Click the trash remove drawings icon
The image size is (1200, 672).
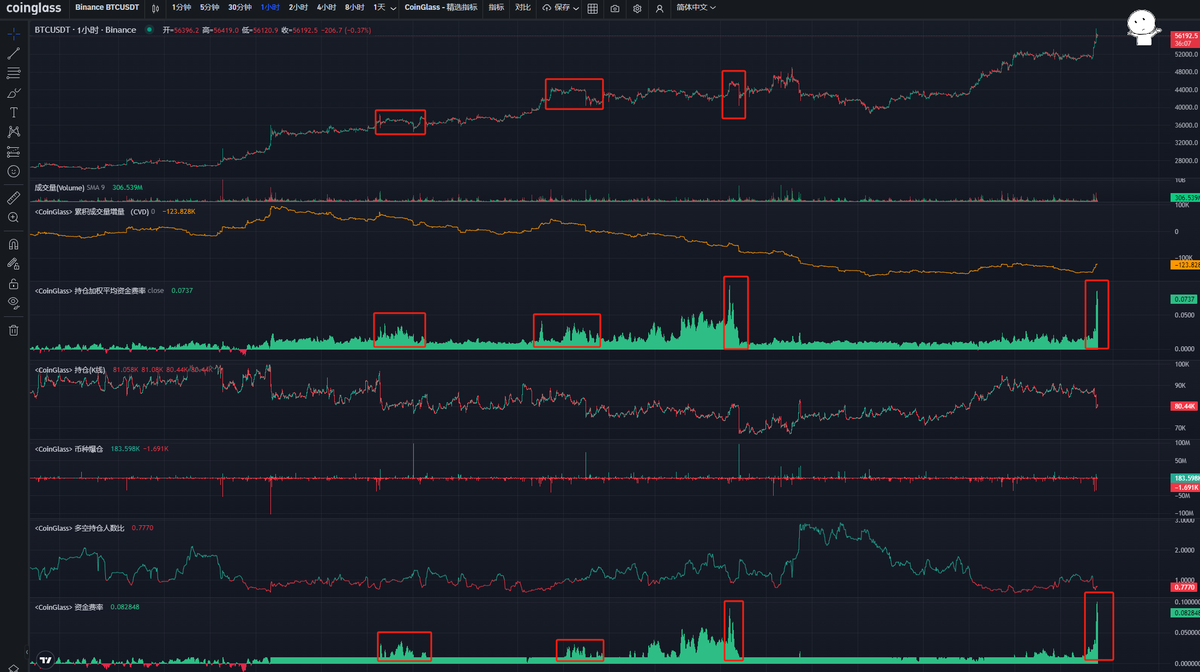pos(14,330)
